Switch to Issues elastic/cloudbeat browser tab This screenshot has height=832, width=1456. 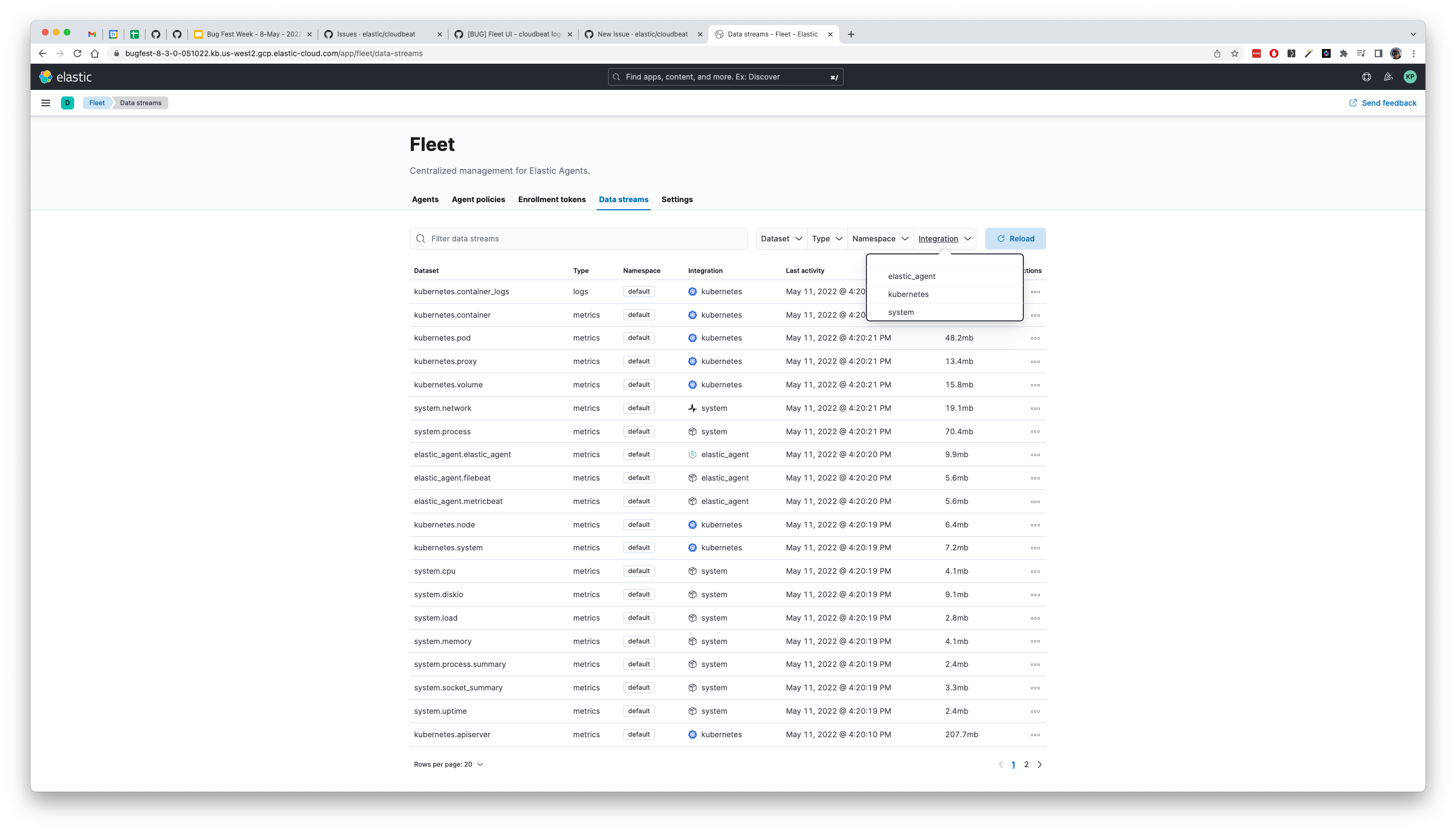point(383,34)
